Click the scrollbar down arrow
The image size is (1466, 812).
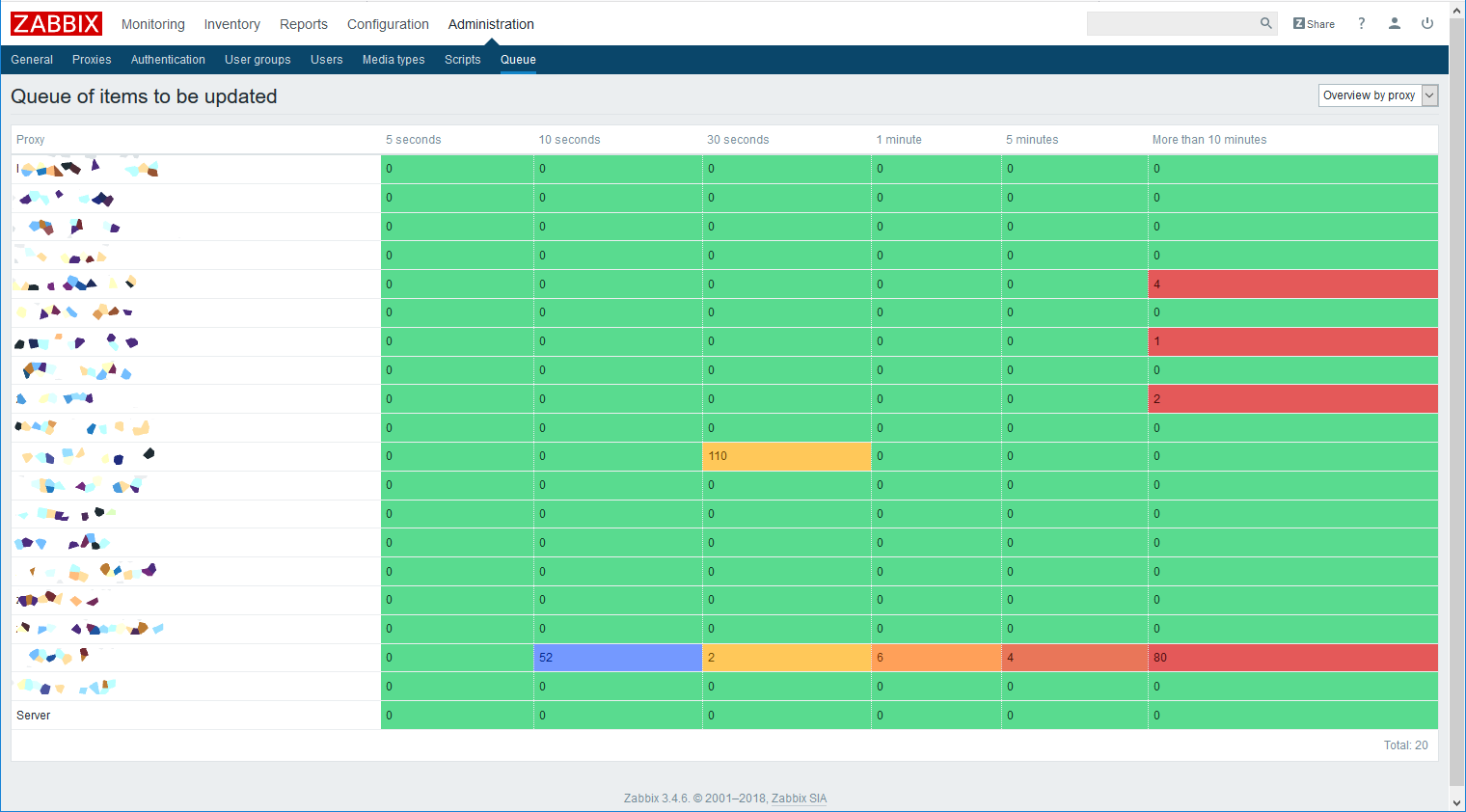click(1456, 802)
